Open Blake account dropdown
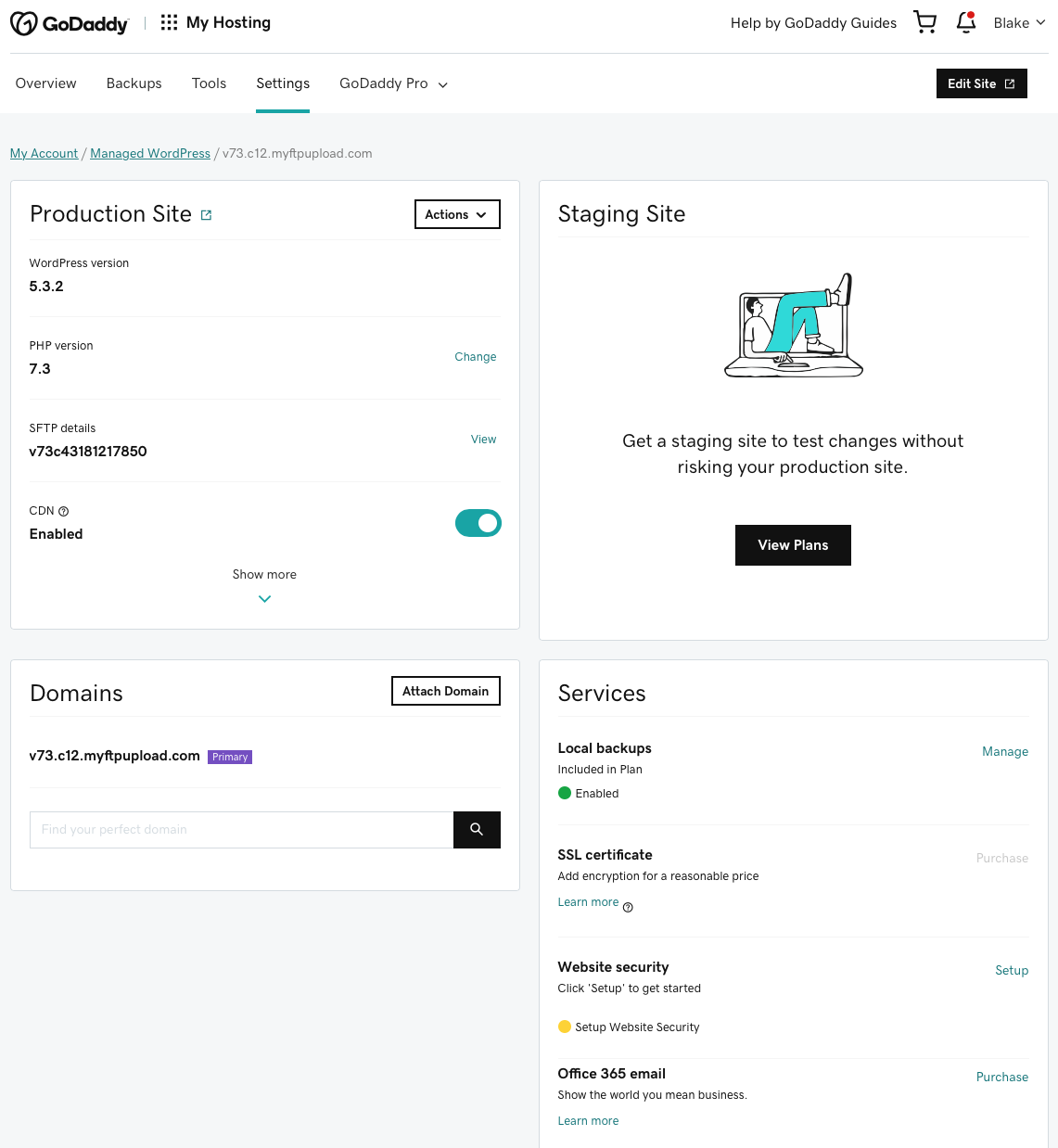Image resolution: width=1058 pixels, height=1148 pixels. pos(1019,23)
